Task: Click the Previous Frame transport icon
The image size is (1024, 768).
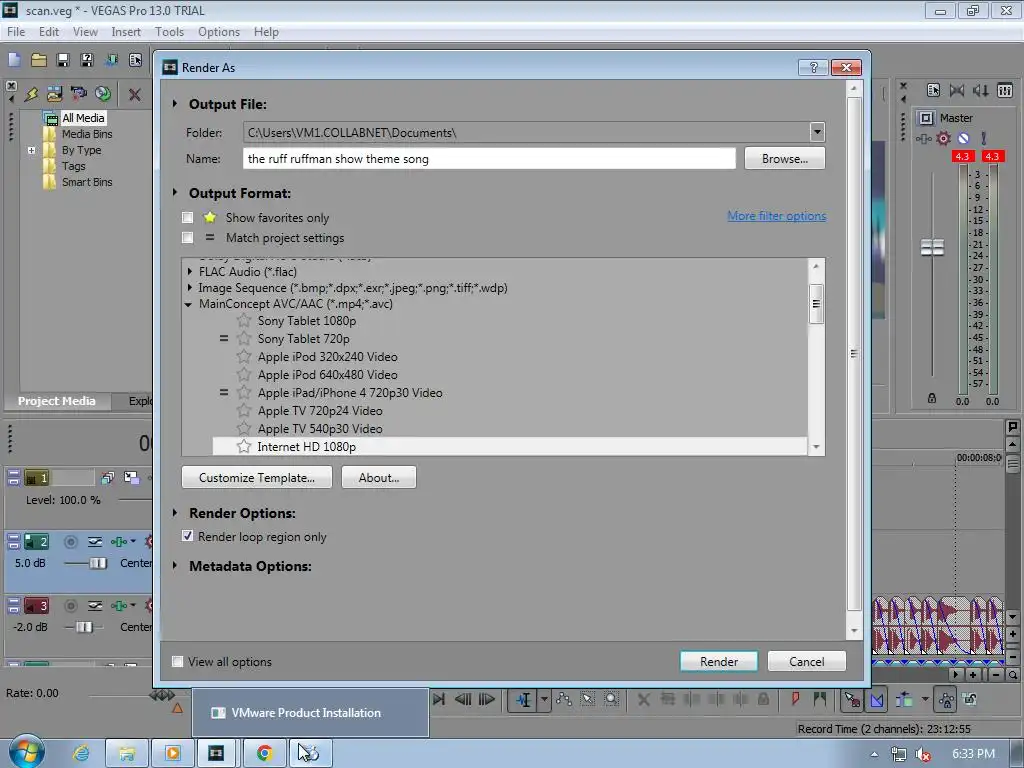Action: [x=463, y=699]
